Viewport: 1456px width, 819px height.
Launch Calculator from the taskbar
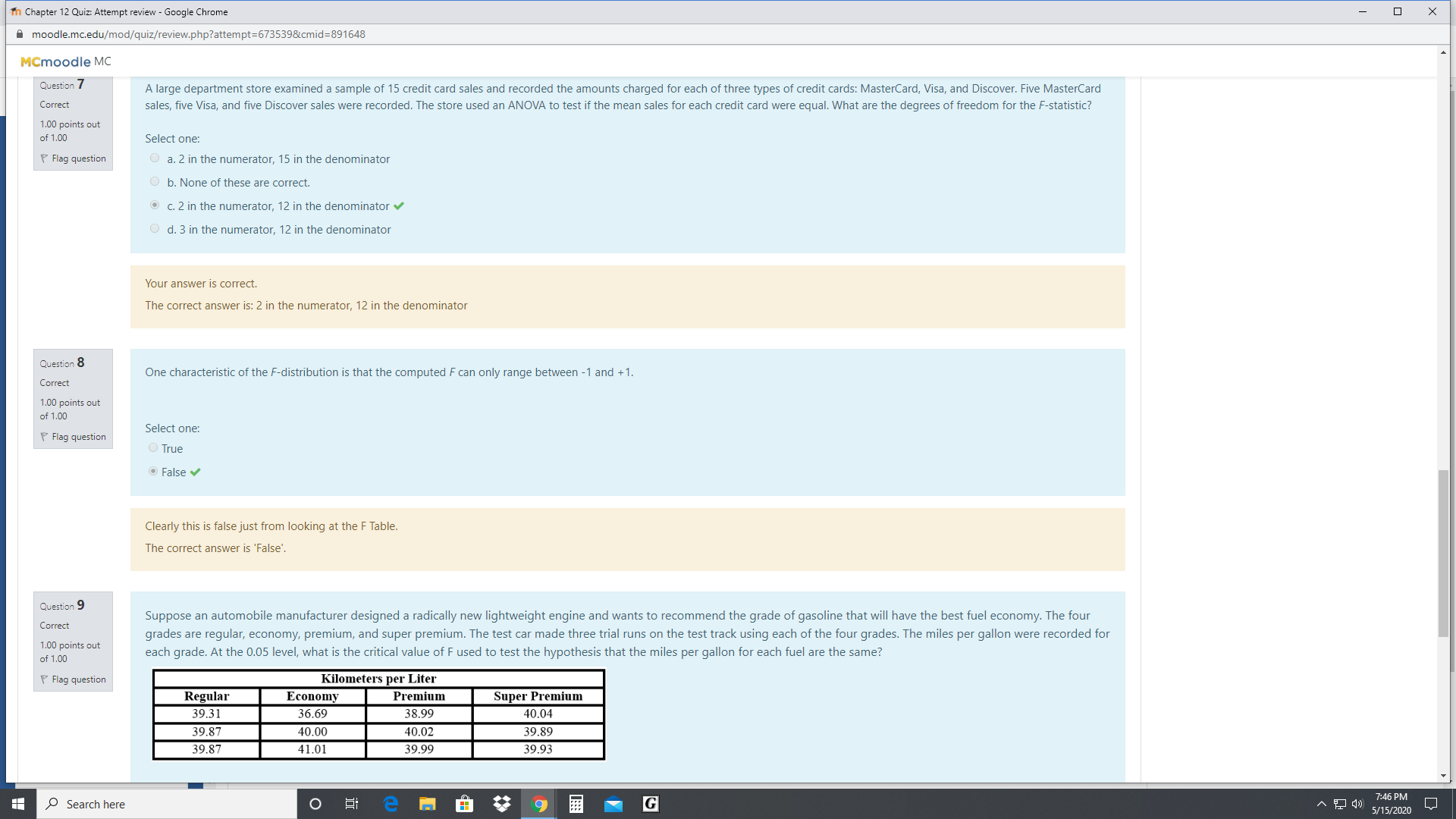576,803
